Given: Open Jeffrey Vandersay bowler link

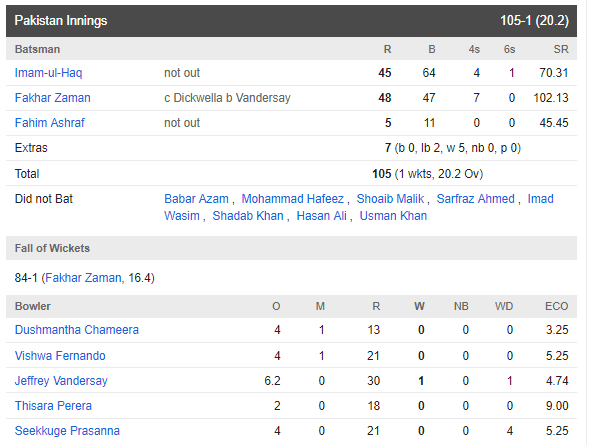Looking at the screenshot, I should [x=61, y=381].
